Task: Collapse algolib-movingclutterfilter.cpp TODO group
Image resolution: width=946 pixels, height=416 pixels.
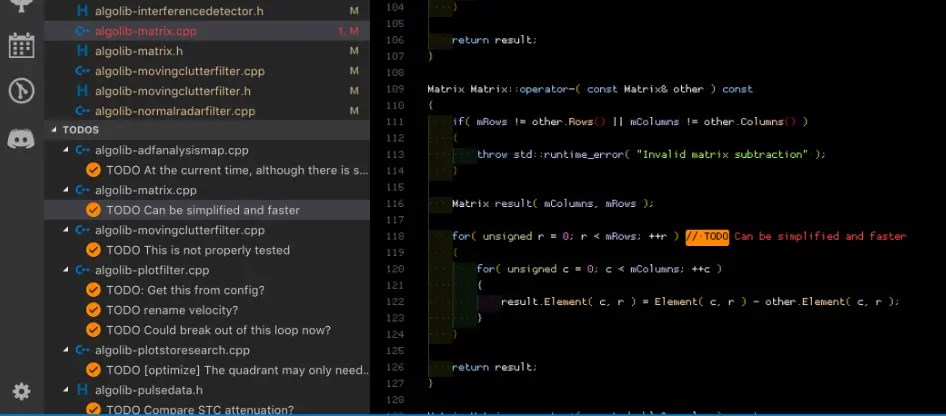Action: click(66, 230)
